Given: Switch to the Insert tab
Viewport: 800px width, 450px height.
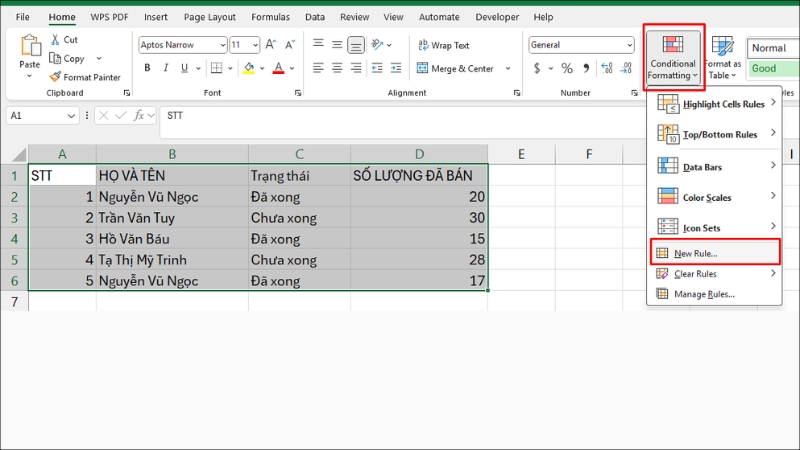Looking at the screenshot, I should point(156,17).
